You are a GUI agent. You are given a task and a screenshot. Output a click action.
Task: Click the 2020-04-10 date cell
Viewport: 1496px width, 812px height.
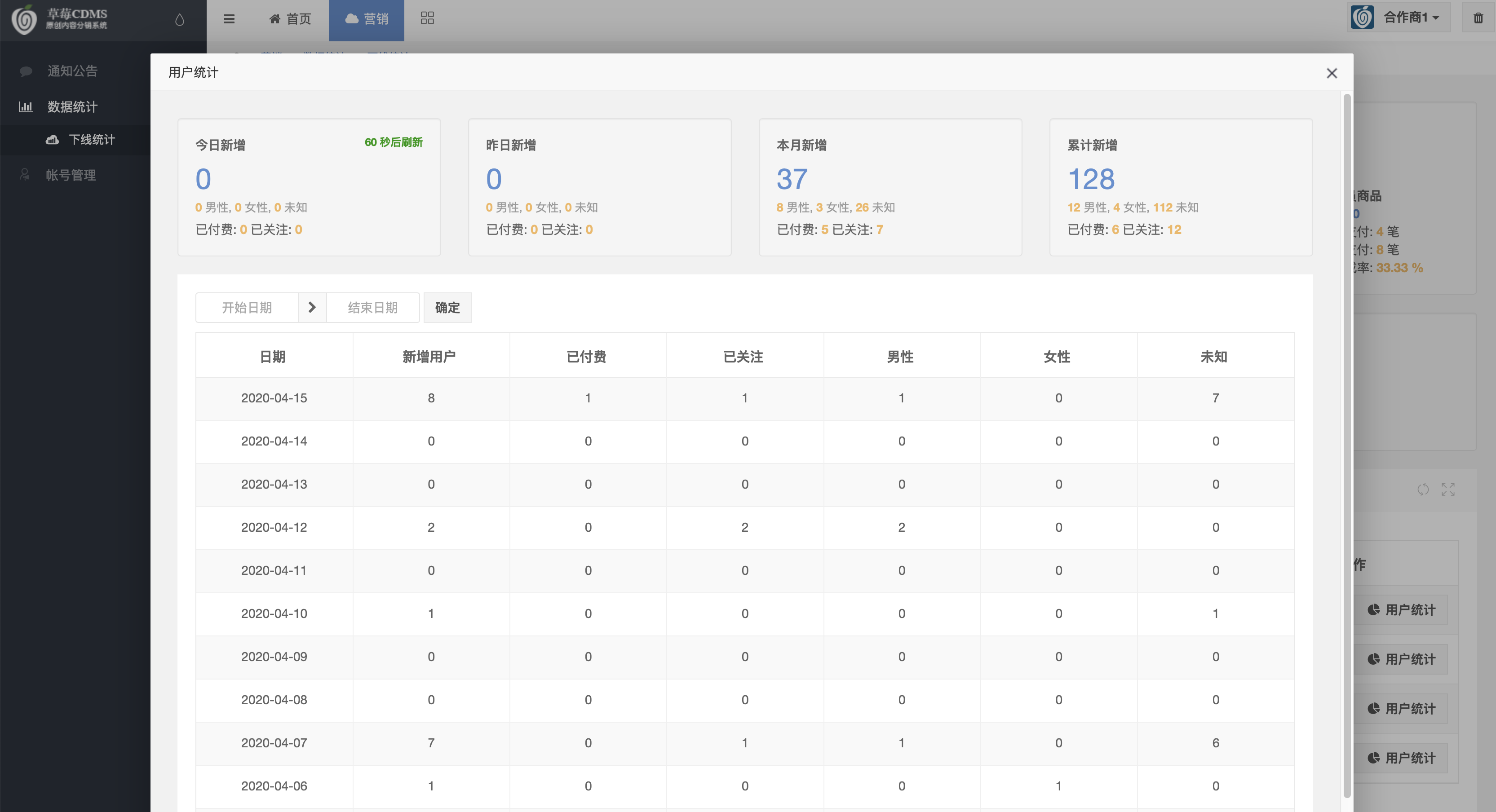[x=274, y=613]
